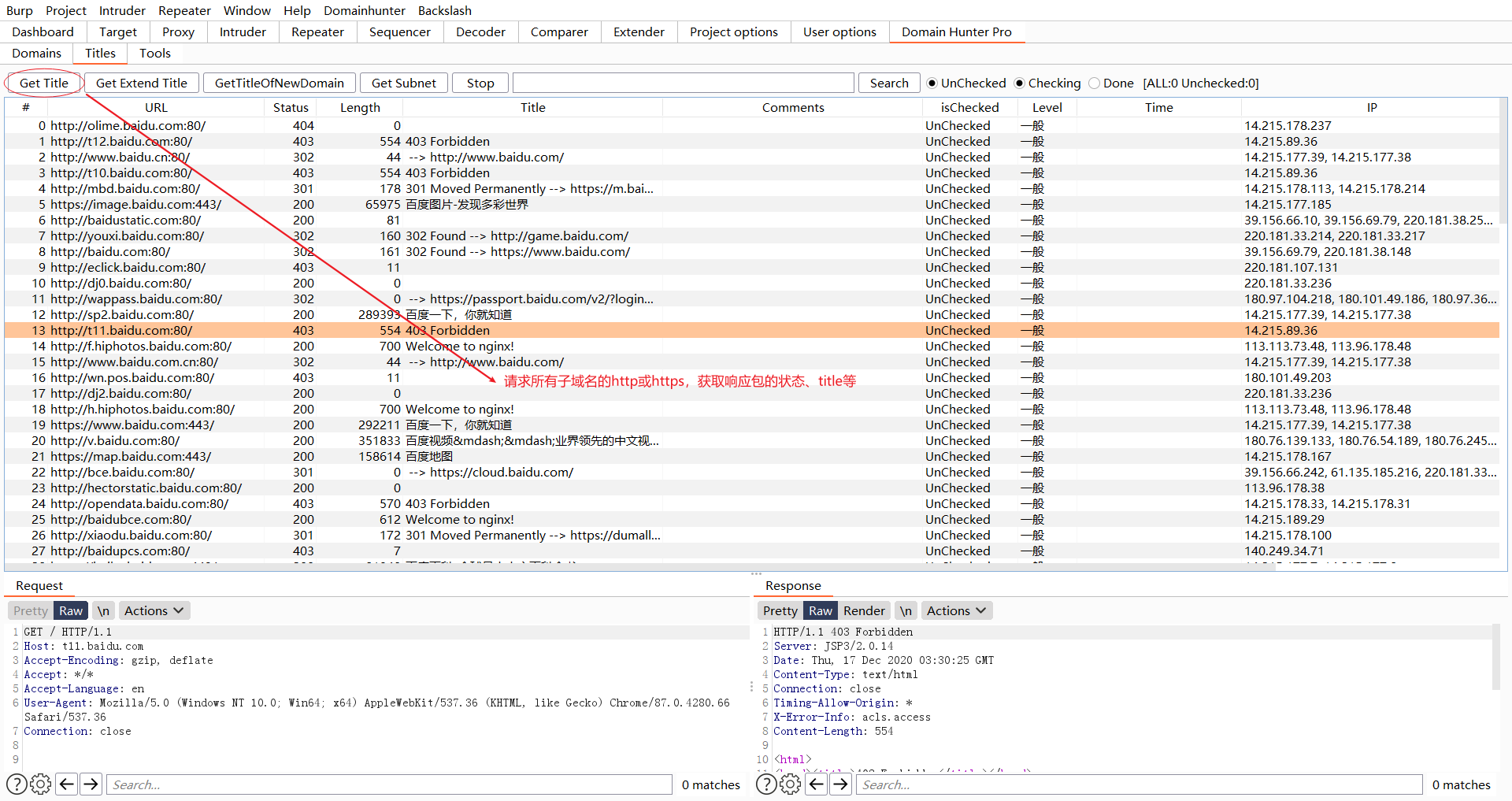Switch to the Proxy tab
Viewport: 1512px width, 801px height.
178,32
